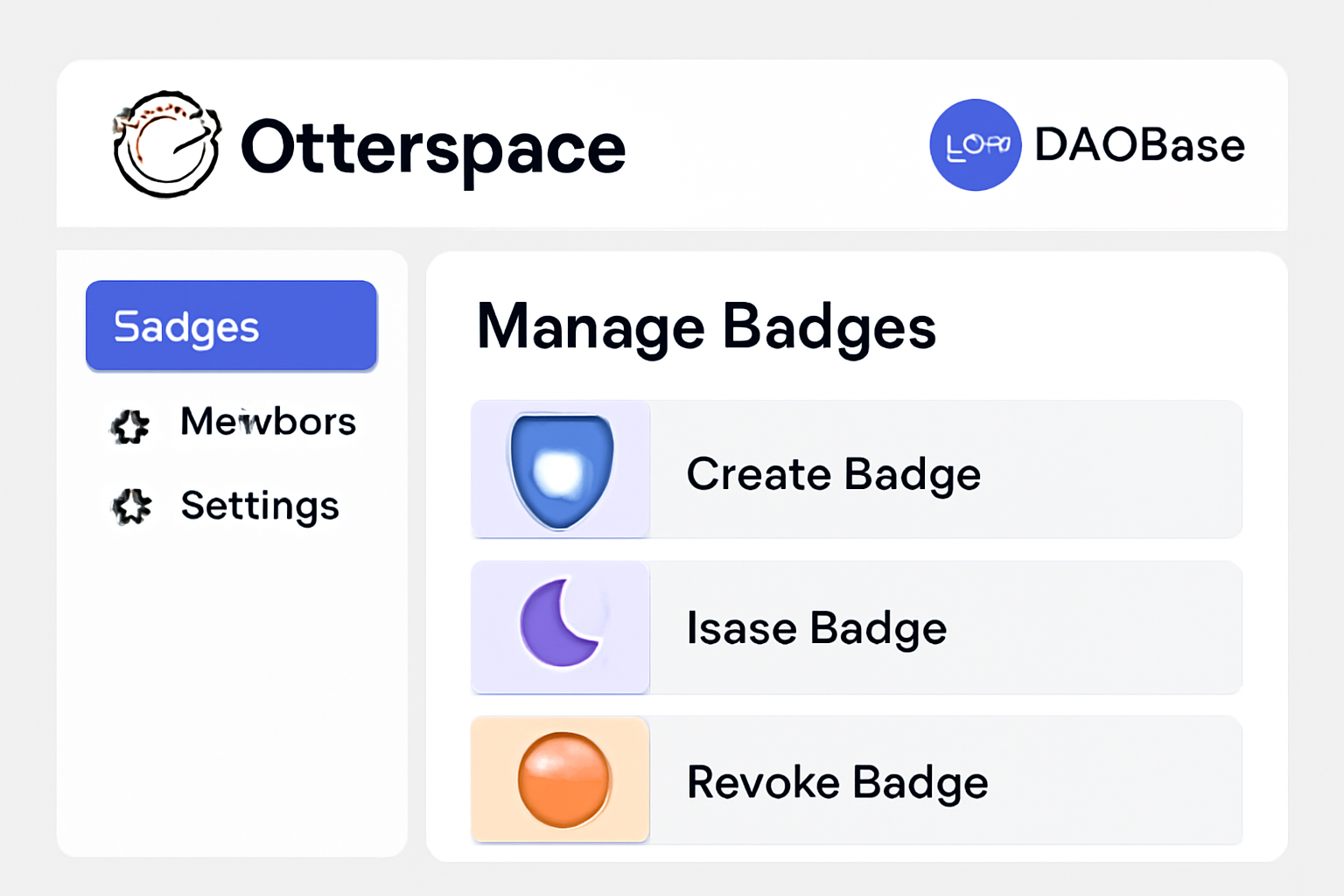
Task: Enable the Members section
Action: [x=266, y=422]
